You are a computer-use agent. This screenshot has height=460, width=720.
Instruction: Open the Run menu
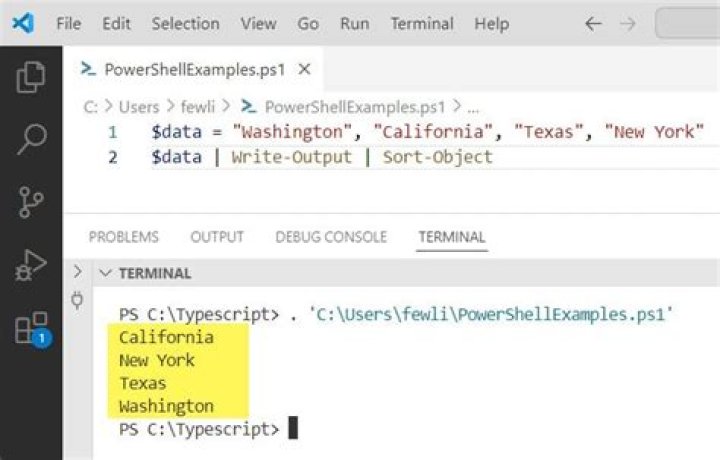(354, 23)
